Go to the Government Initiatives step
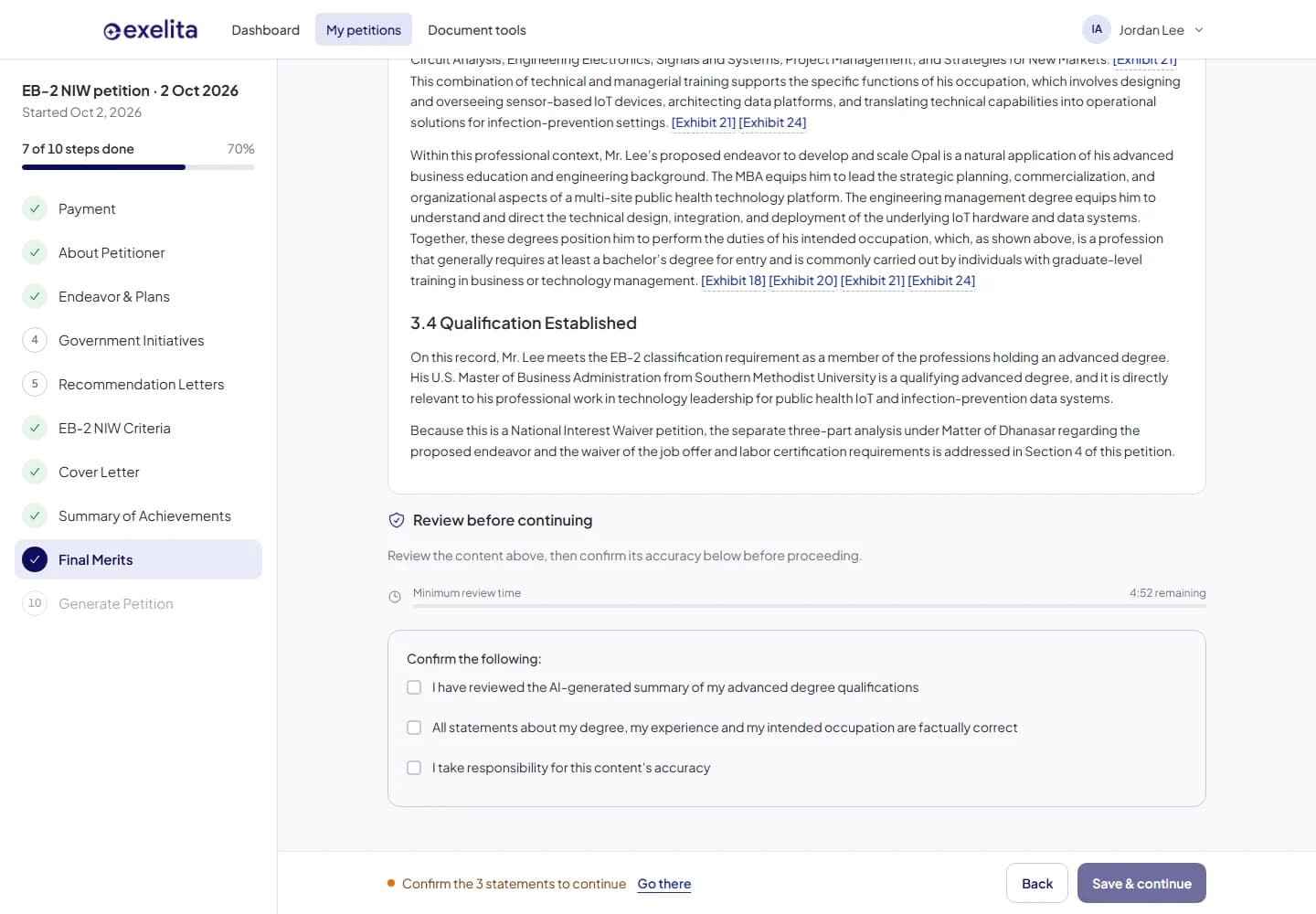The height and width of the screenshot is (914, 1316). [x=139, y=340]
